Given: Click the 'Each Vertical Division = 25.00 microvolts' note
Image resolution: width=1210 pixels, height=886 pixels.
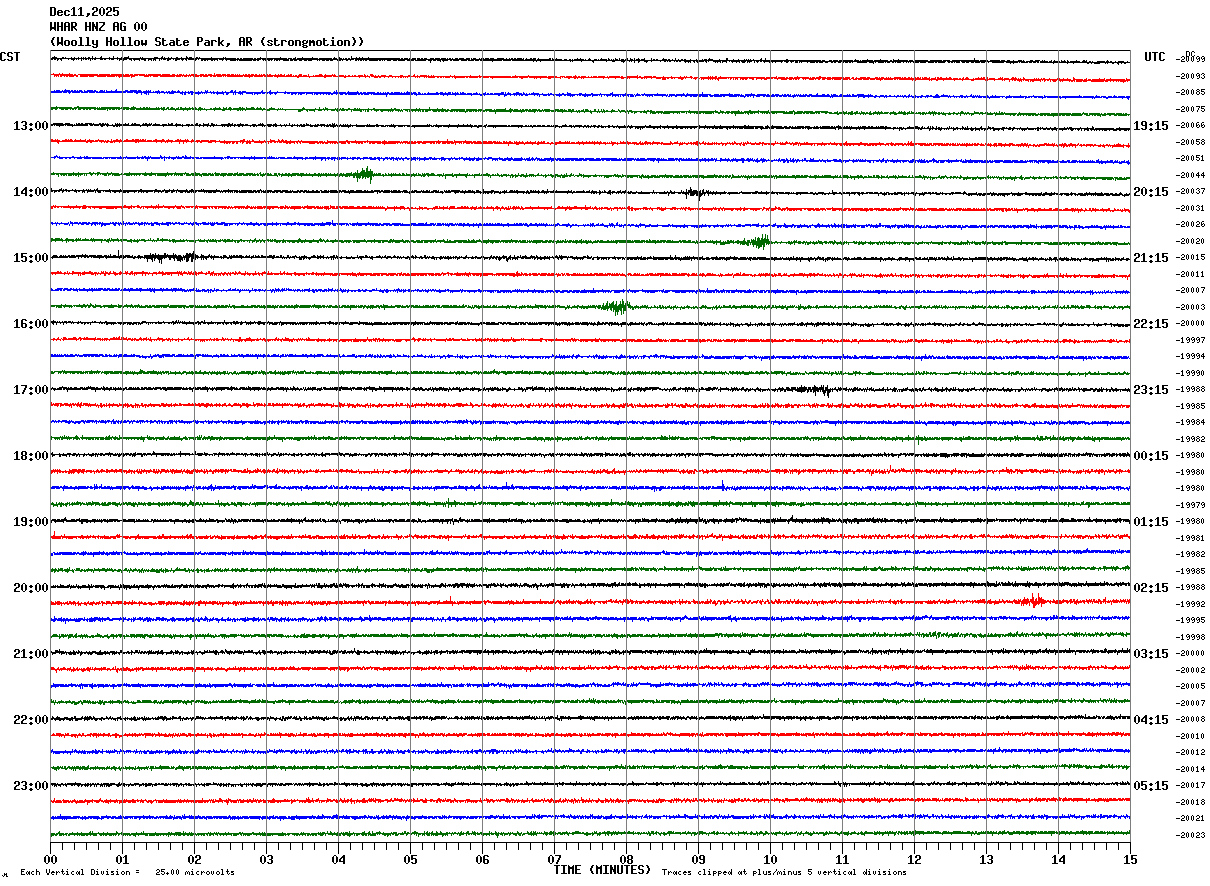Looking at the screenshot, I should pyautogui.click(x=127, y=873).
